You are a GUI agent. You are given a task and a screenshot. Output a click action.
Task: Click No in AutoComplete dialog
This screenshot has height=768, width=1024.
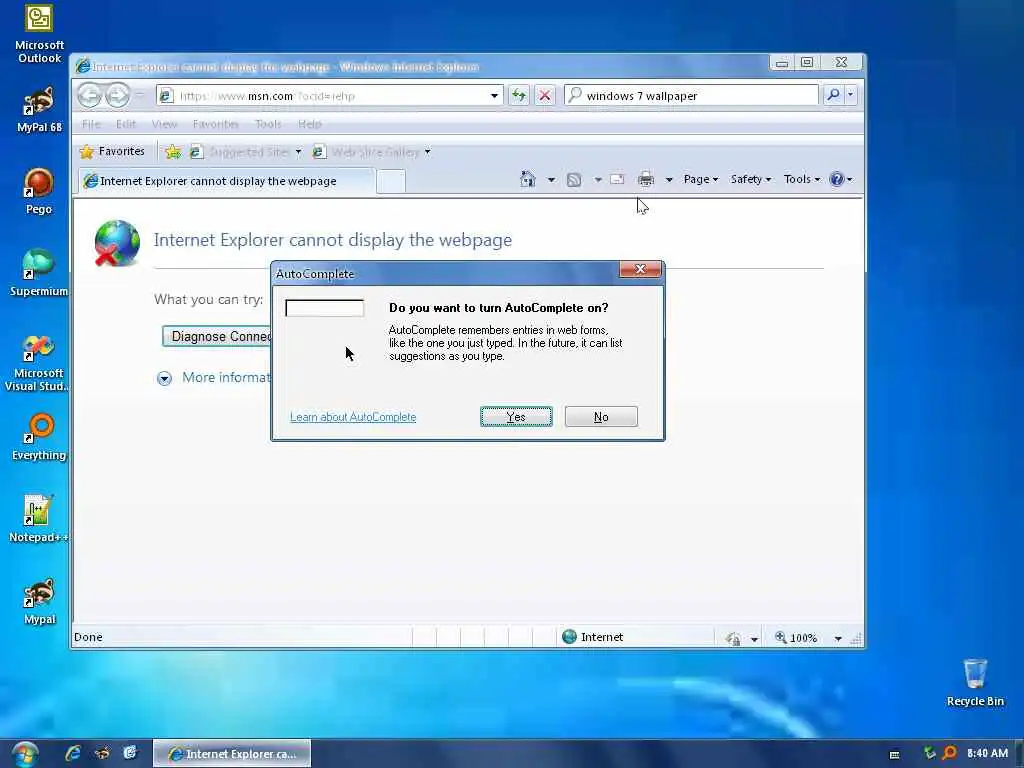pos(601,417)
